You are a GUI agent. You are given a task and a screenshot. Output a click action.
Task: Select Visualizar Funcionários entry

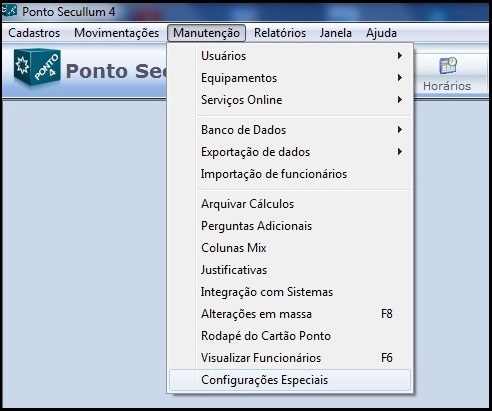[x=290, y=358]
